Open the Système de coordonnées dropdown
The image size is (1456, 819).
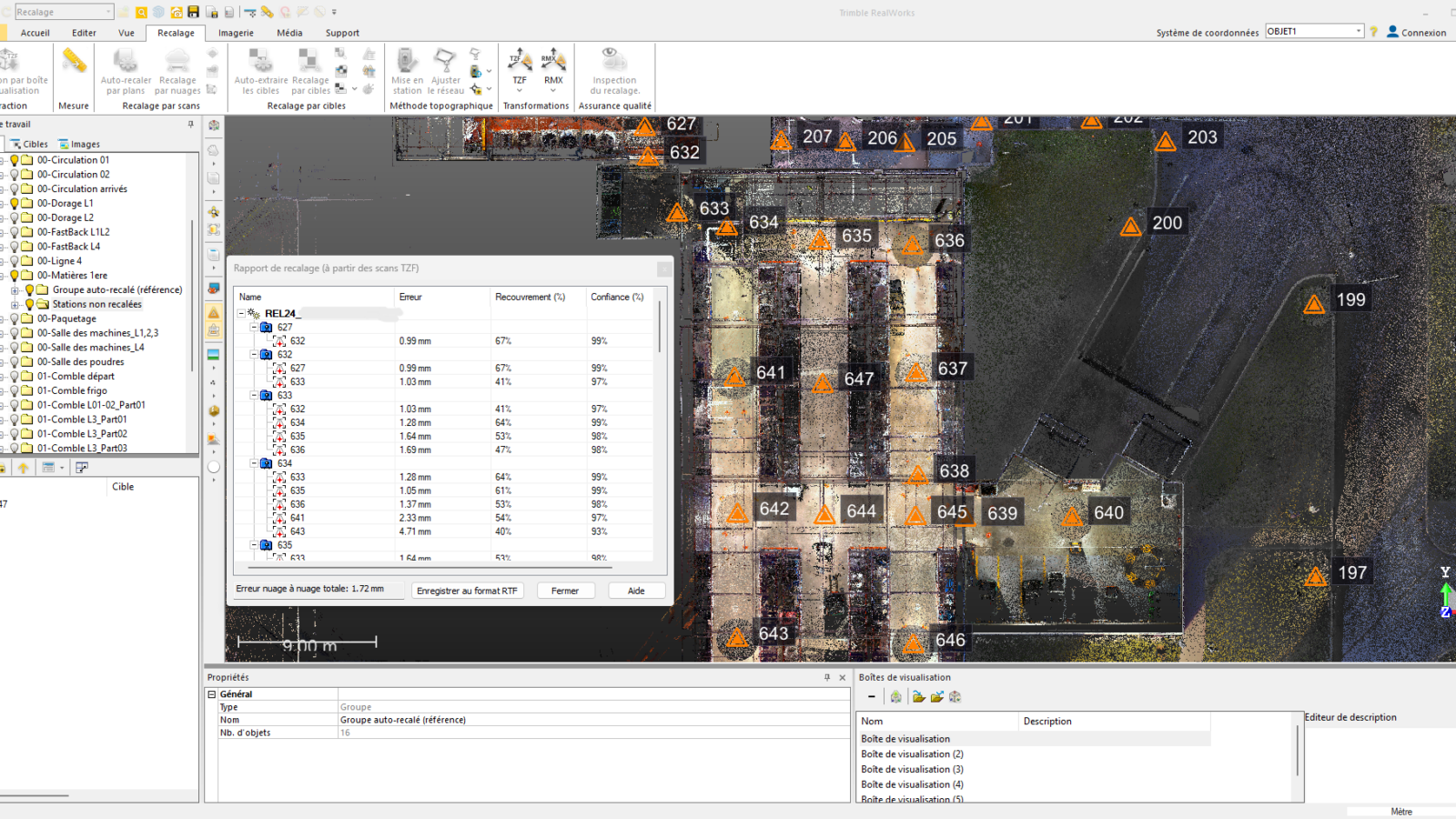(x=1360, y=30)
